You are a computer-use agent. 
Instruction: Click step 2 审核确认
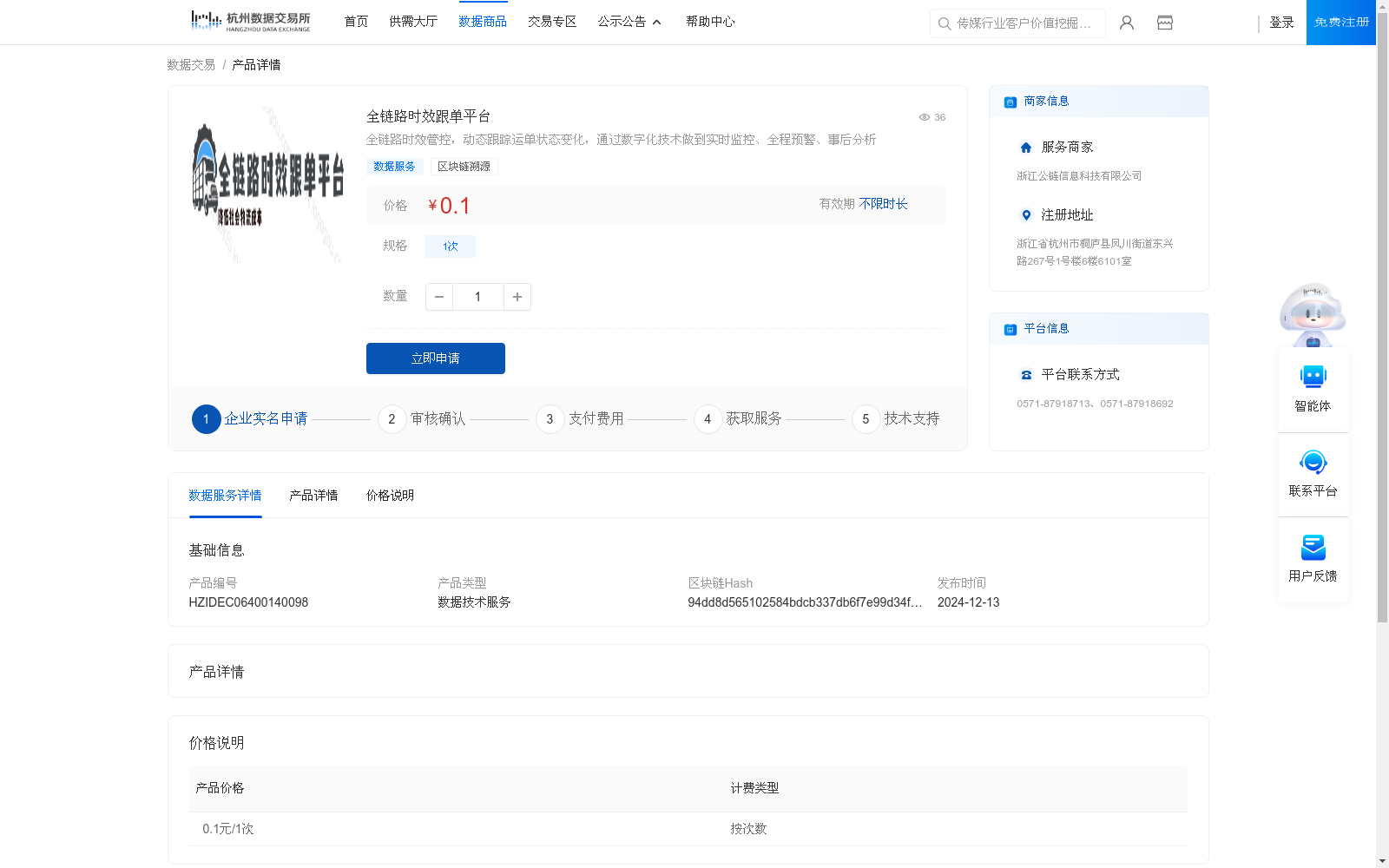click(x=422, y=419)
